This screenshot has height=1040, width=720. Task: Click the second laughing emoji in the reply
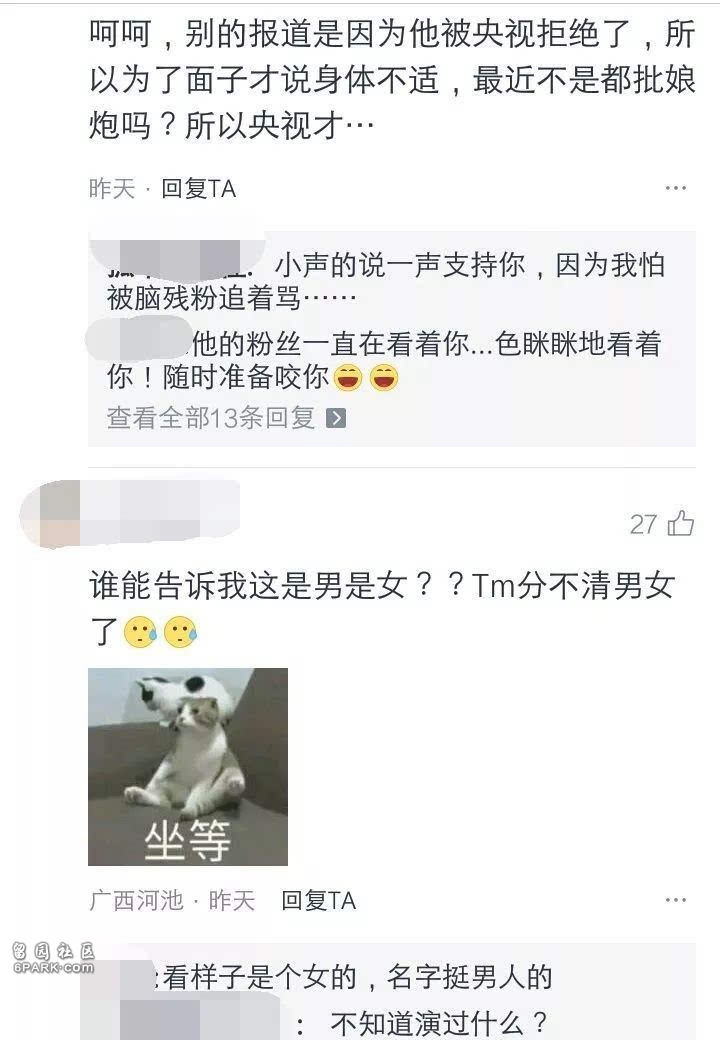(384, 377)
